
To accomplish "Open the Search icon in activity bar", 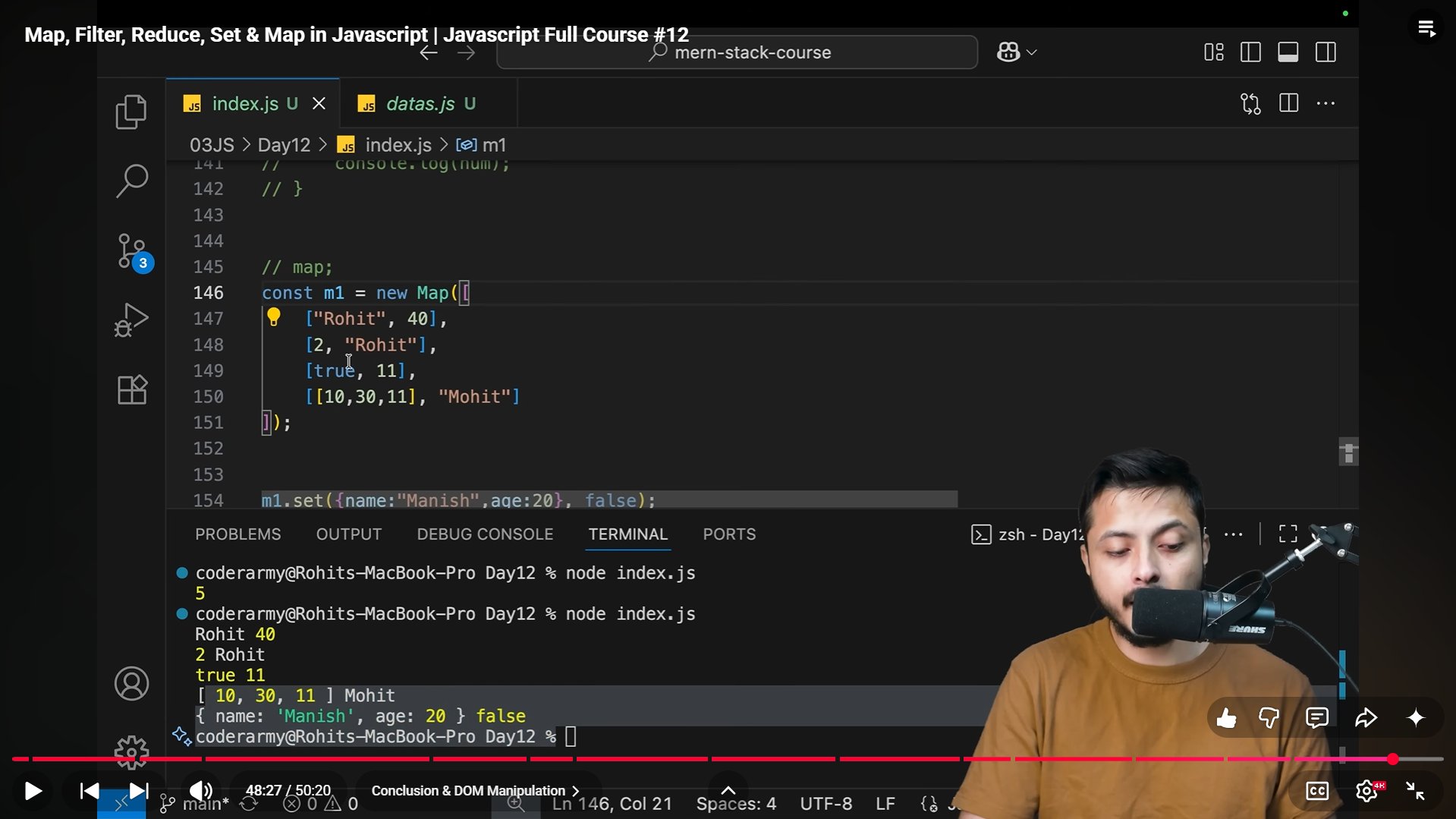I will [131, 181].
